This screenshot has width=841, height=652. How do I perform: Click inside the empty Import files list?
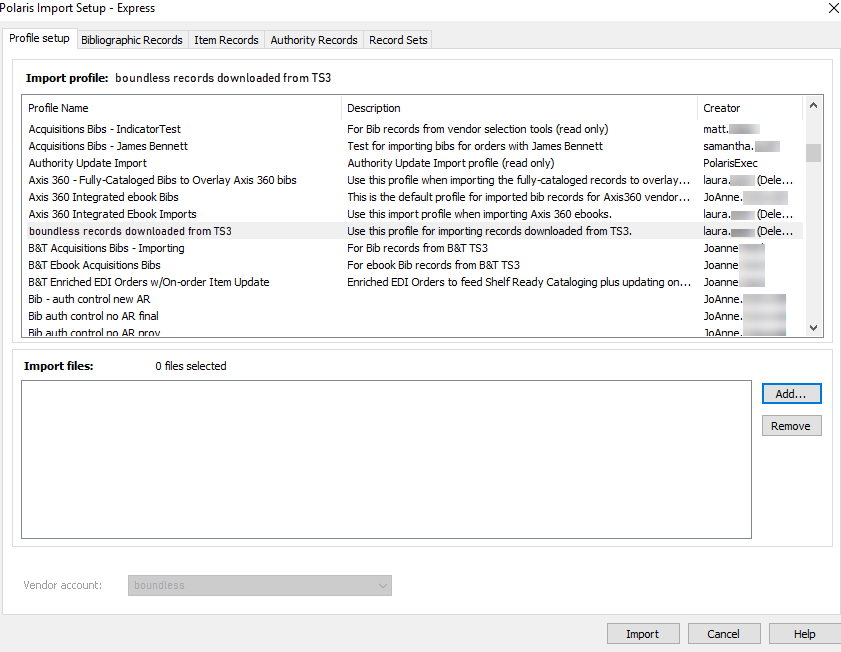[385, 459]
